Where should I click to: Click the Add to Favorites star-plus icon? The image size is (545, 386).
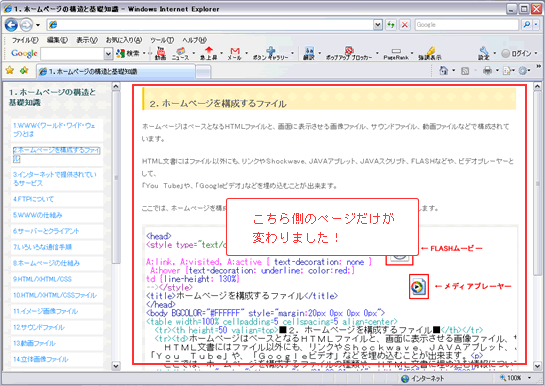click(x=24, y=71)
